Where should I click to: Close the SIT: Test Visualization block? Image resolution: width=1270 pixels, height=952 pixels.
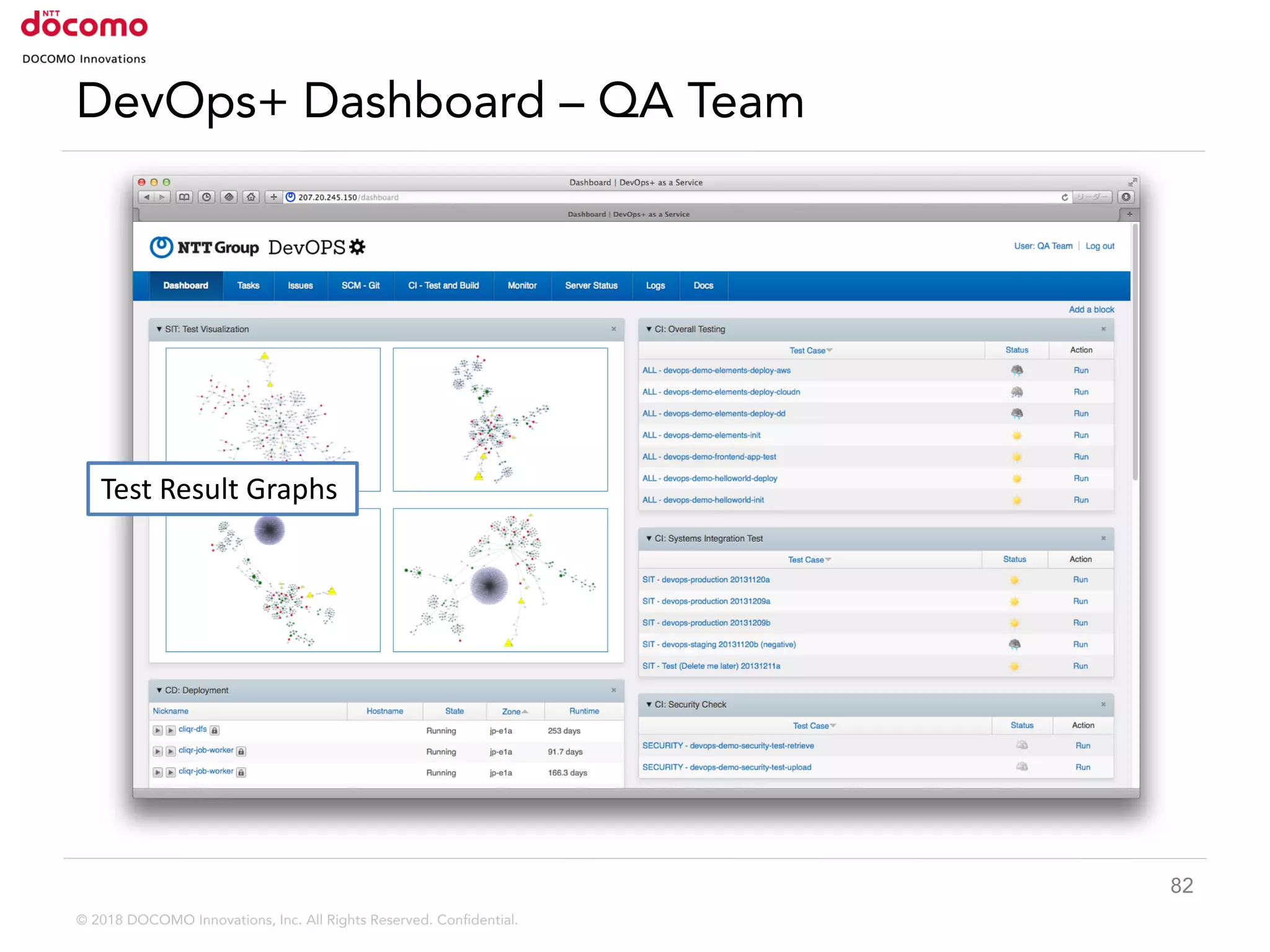click(x=614, y=329)
